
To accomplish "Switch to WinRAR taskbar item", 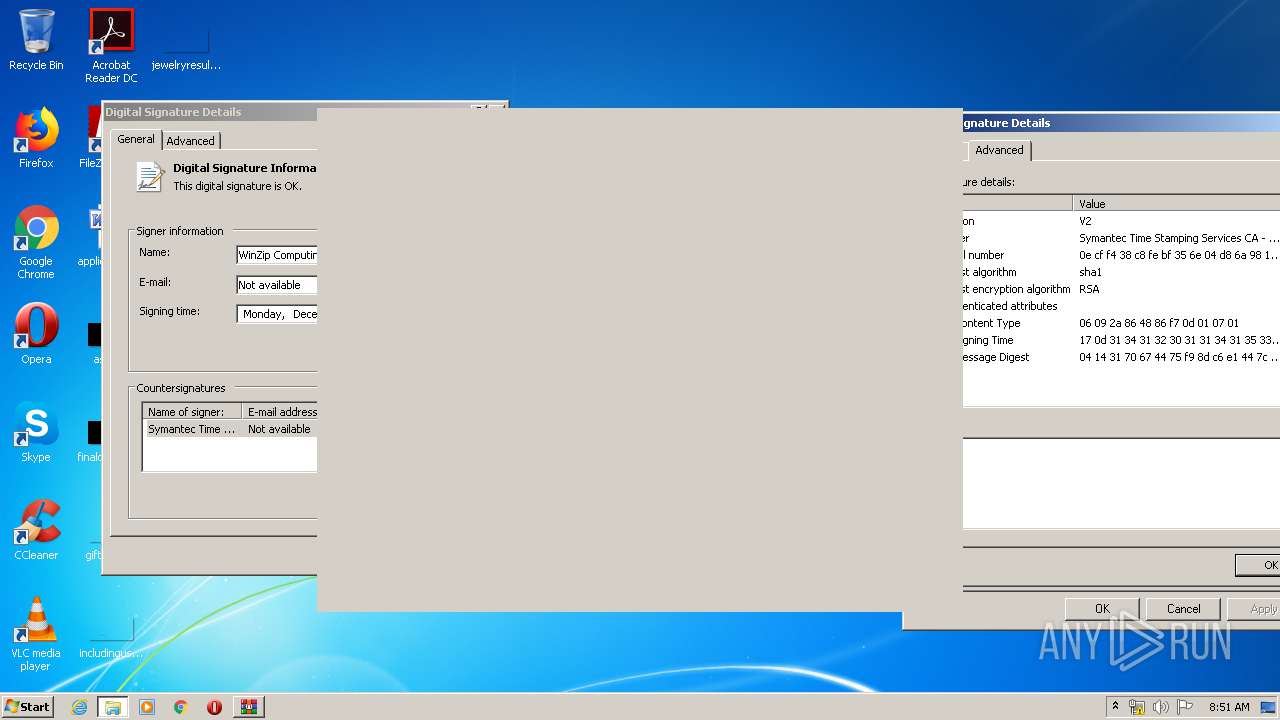I will coord(248,707).
